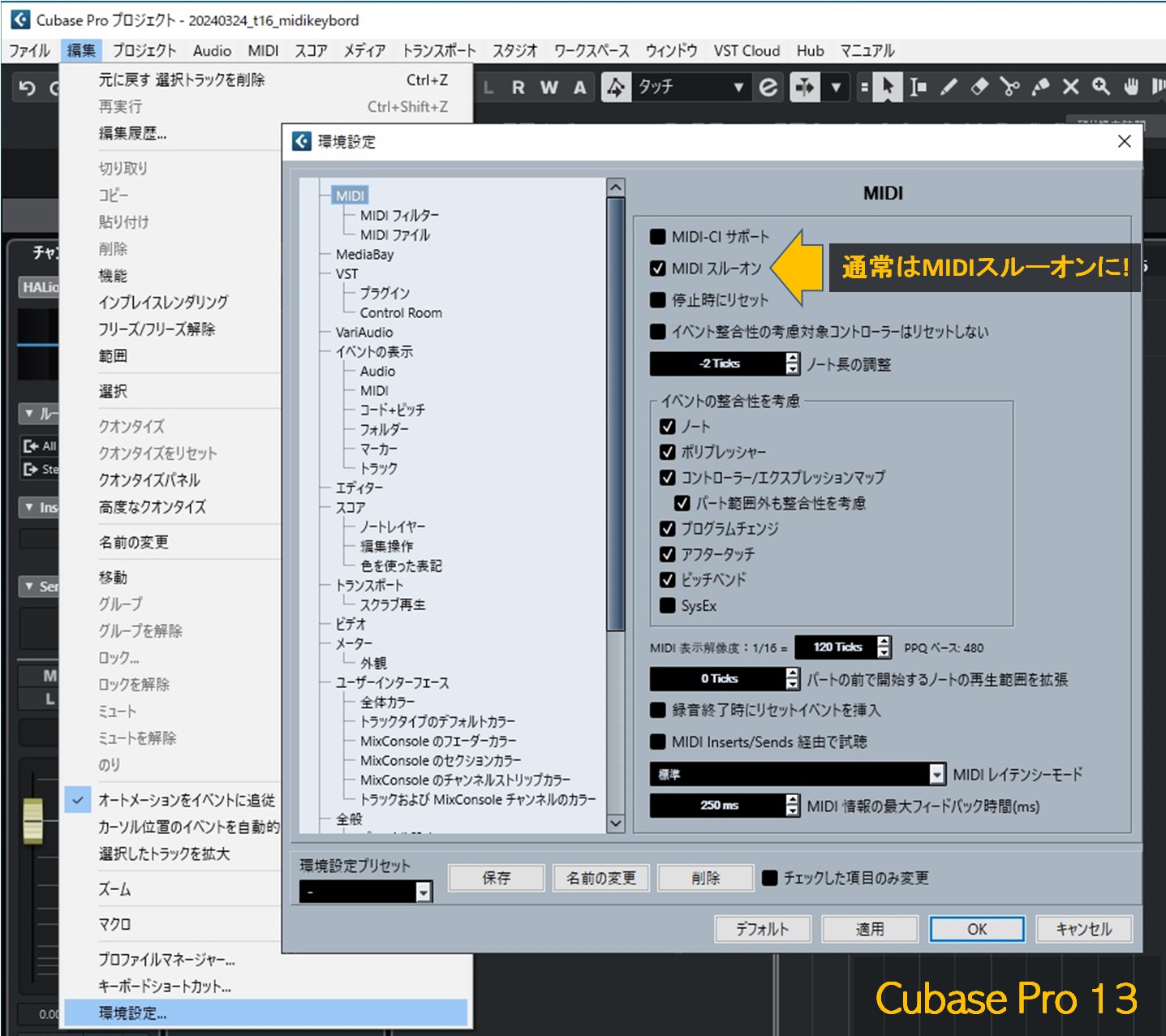
Task: Click the preferences tree scrollbar down arrow
Action: (616, 823)
